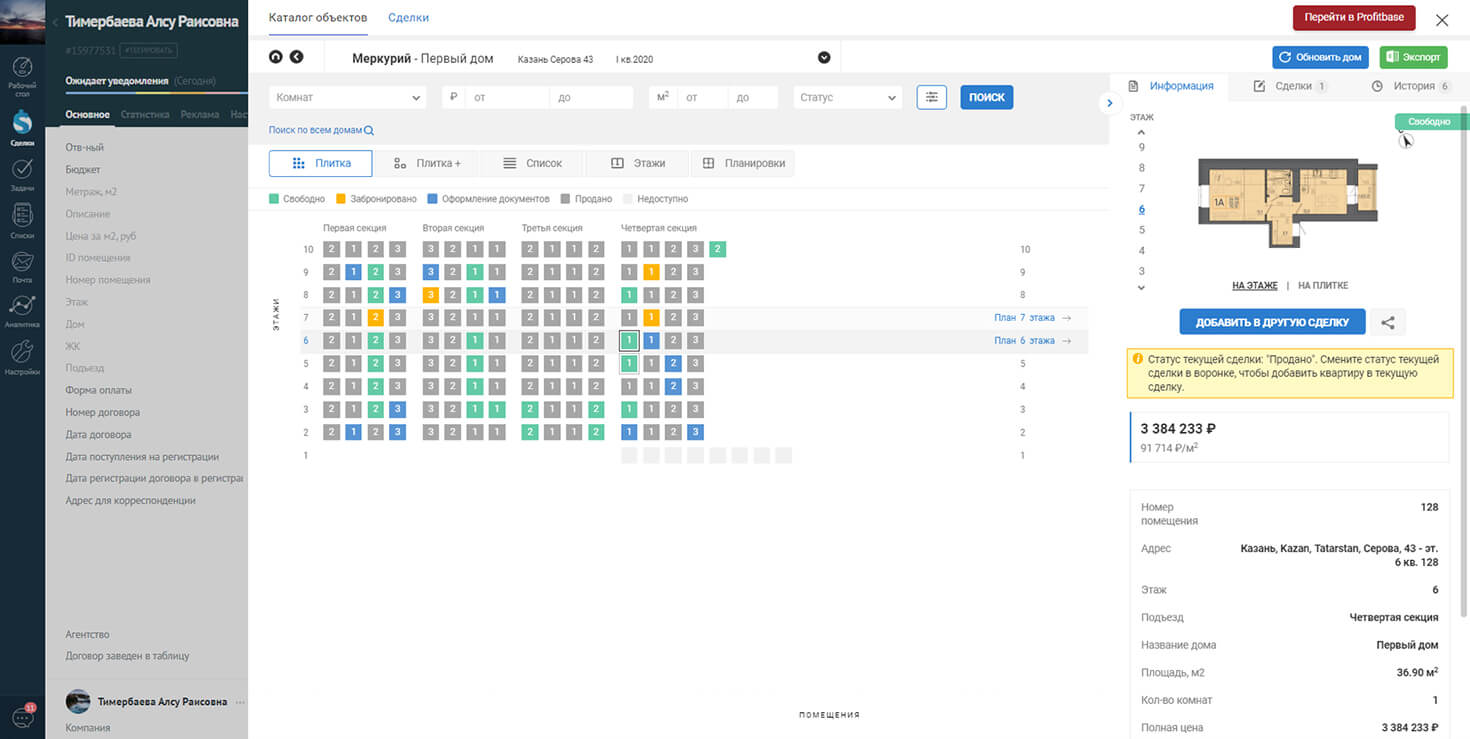Open Задачи in the left sidebar
The height and width of the screenshot is (739, 1470).
click(x=22, y=174)
